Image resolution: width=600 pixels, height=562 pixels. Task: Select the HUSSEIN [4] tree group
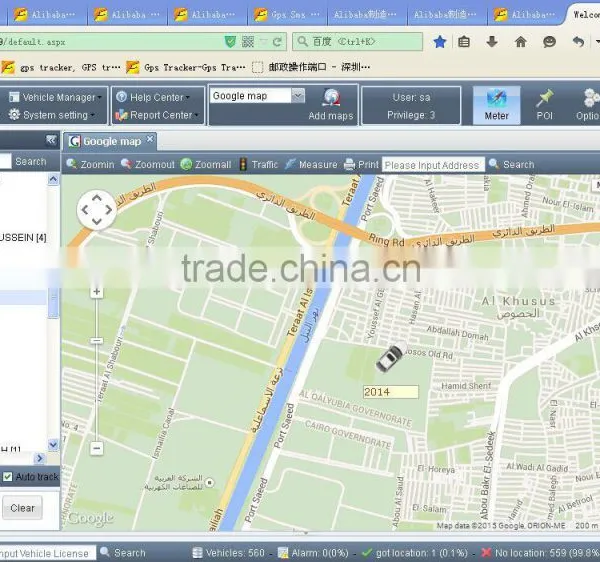click(x=23, y=238)
